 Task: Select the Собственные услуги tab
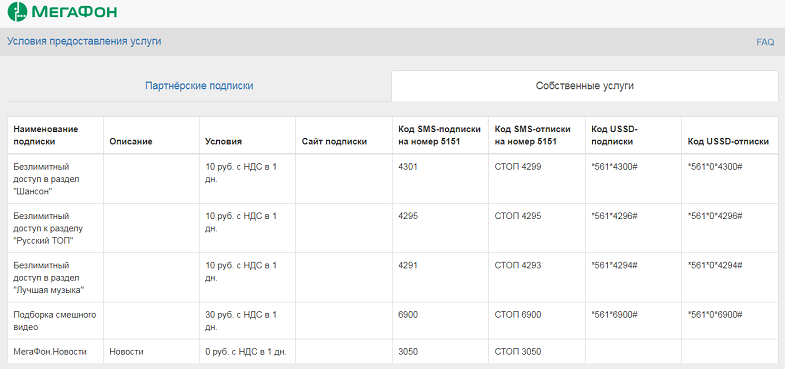point(585,86)
